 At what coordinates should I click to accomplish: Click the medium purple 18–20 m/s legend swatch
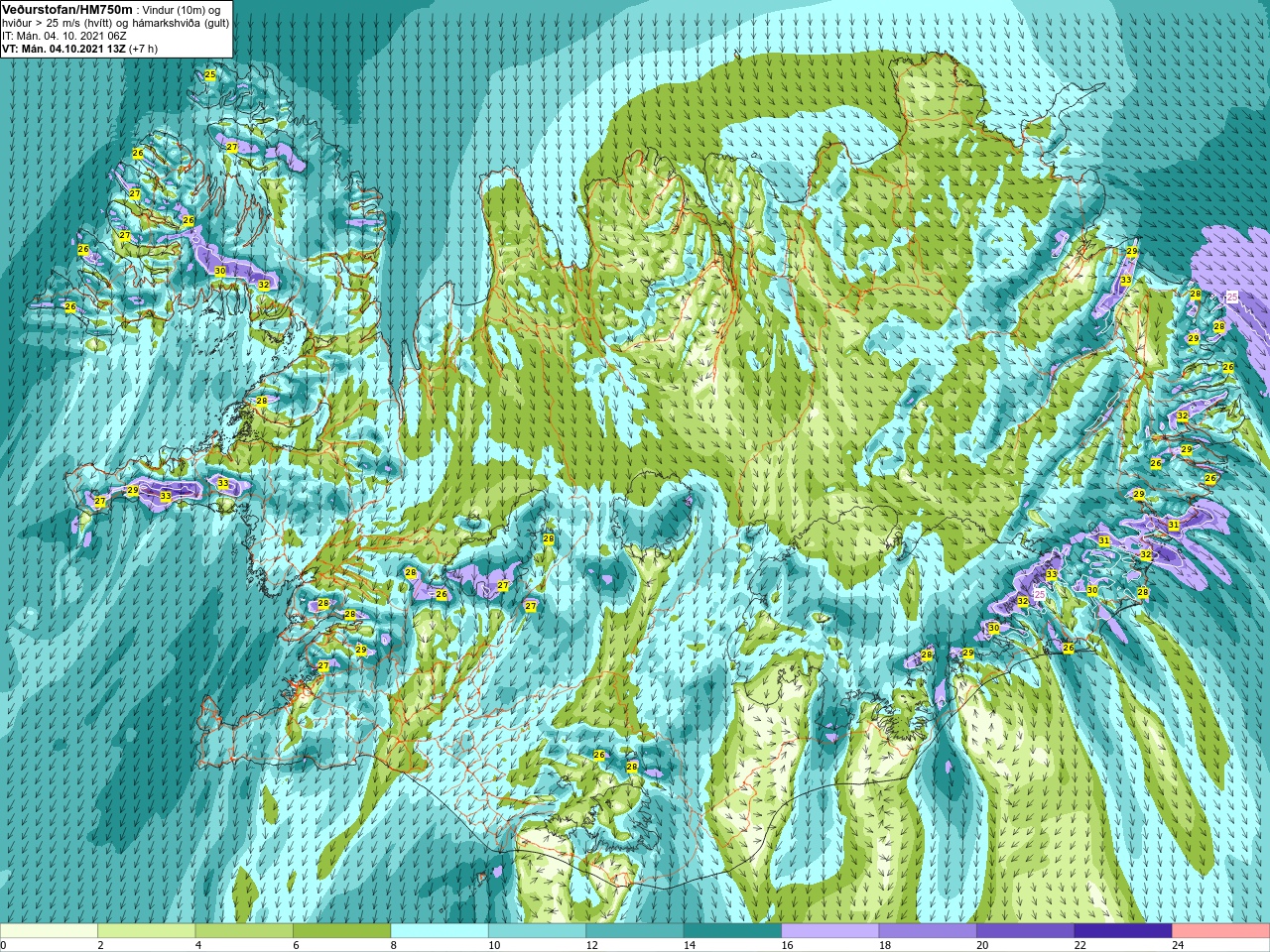[x=928, y=931]
